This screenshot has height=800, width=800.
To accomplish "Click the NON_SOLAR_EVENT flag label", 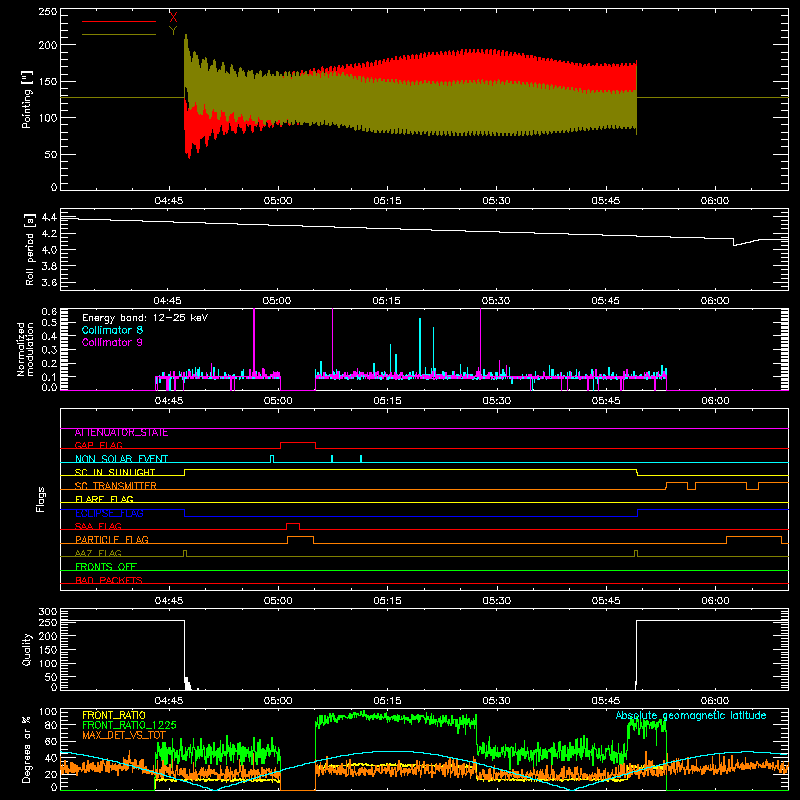I will pos(121,459).
